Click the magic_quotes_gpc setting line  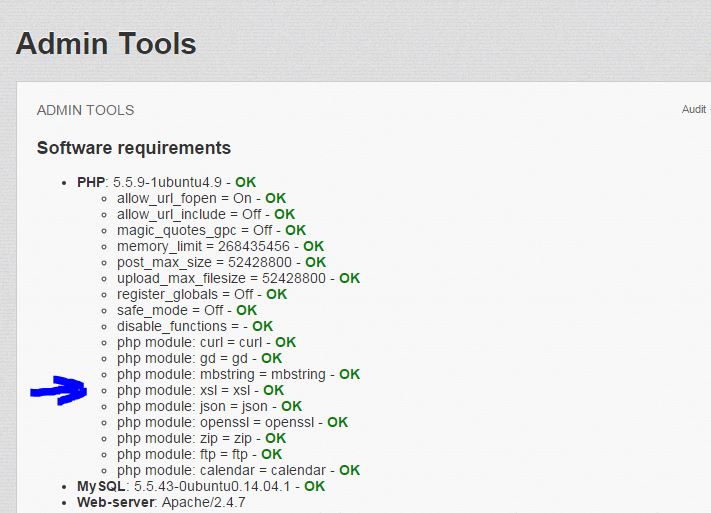click(209, 230)
